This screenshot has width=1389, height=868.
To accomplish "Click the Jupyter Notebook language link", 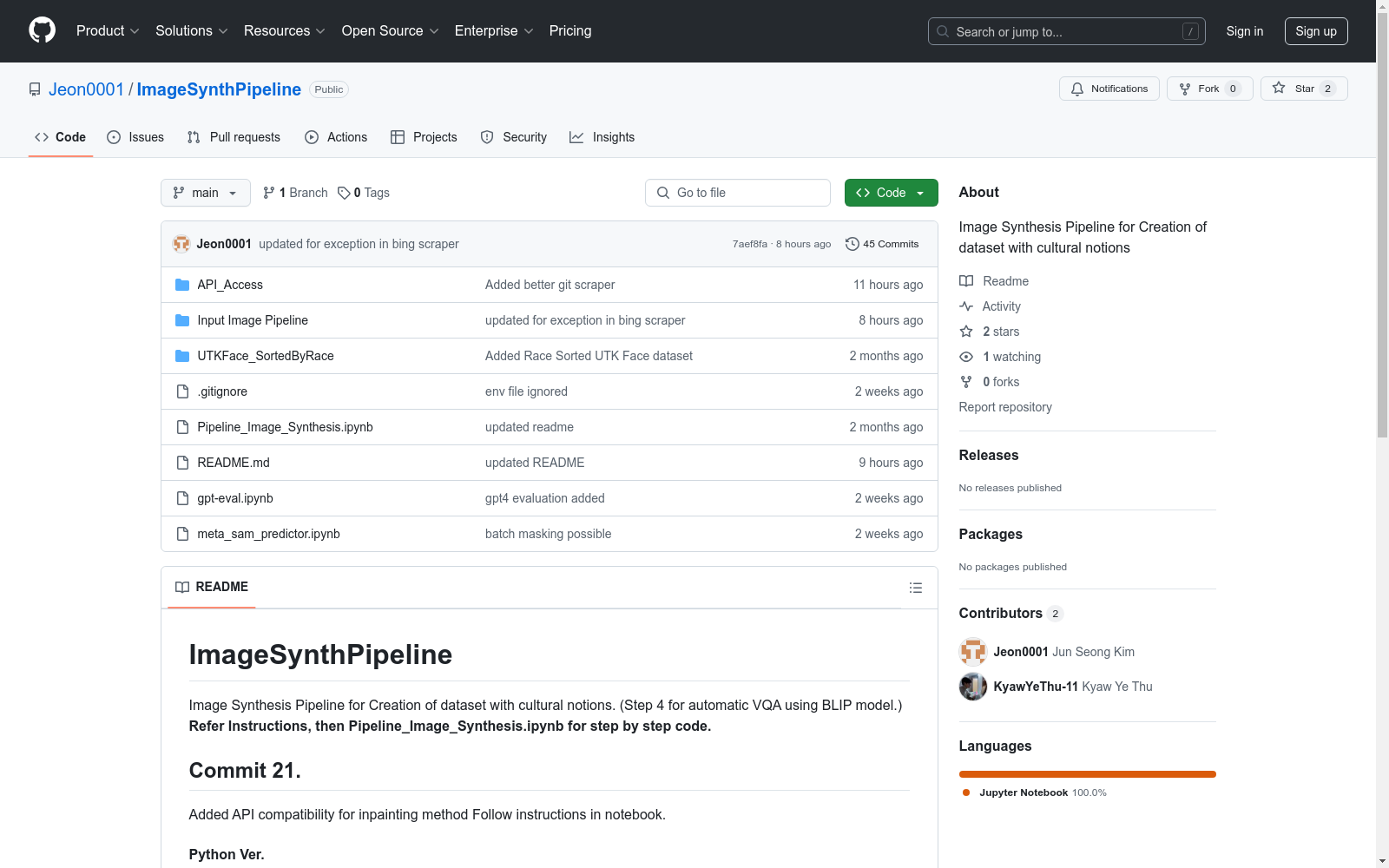I will pos(1035,792).
